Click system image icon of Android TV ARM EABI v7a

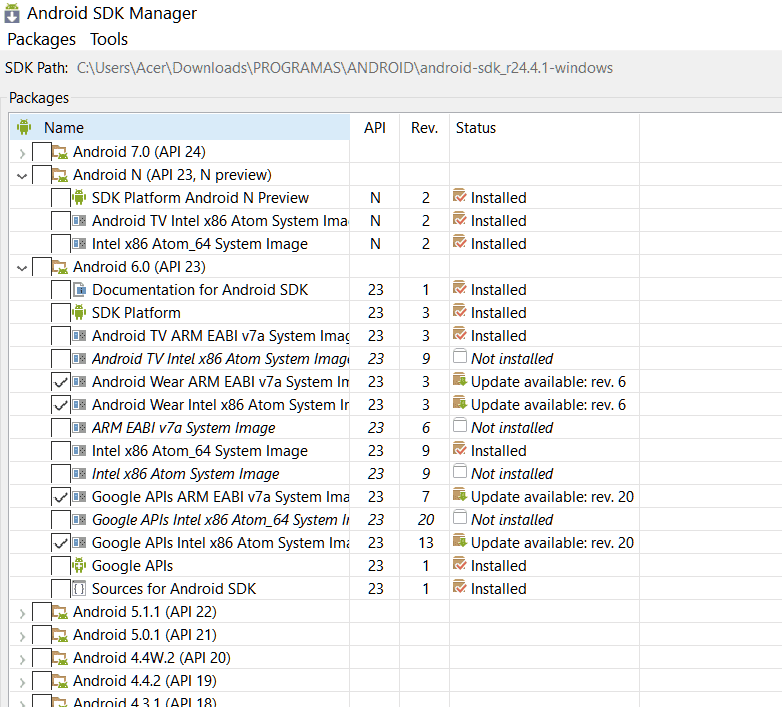(79, 336)
